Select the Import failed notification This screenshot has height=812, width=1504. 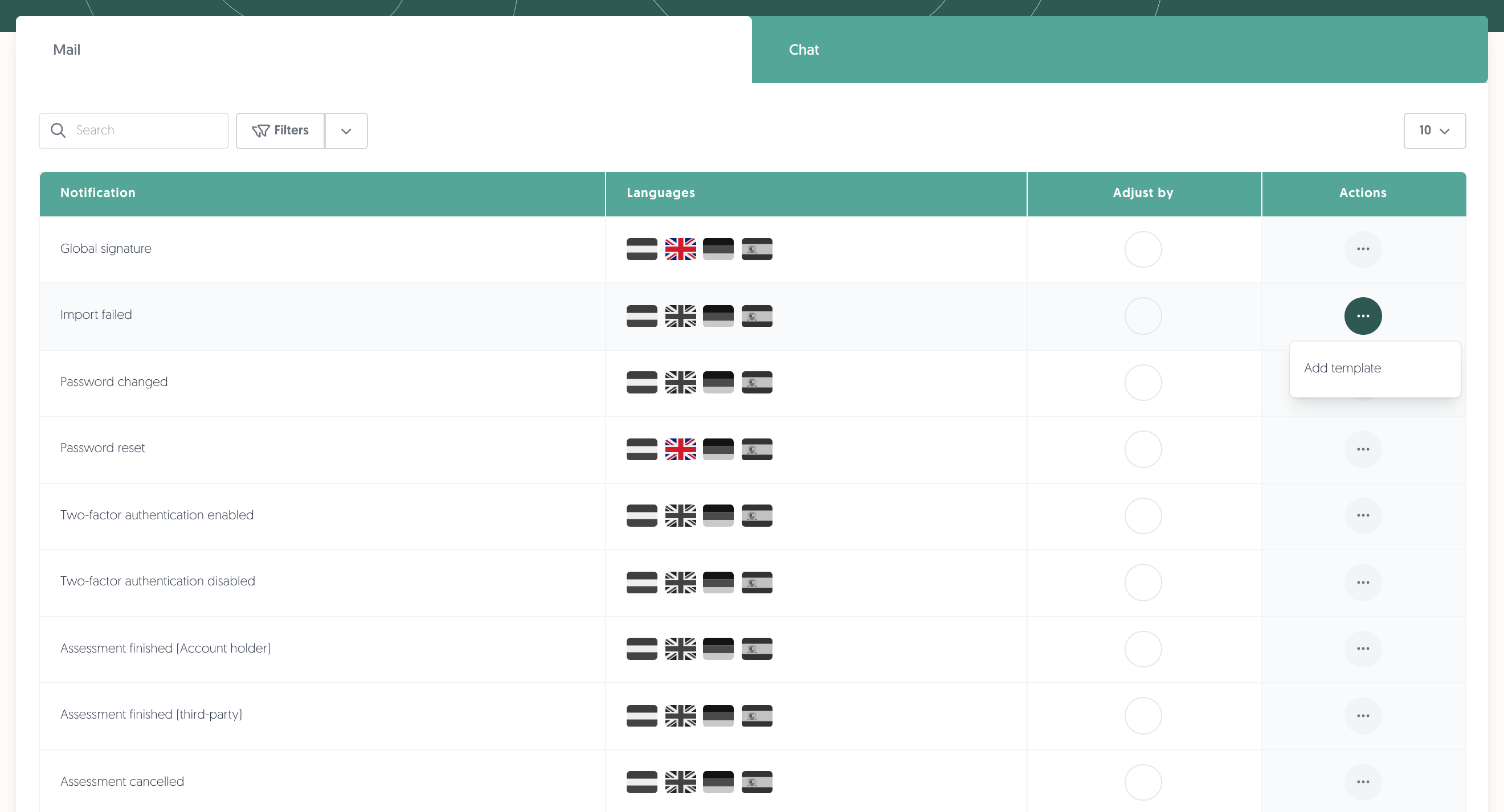(x=96, y=315)
